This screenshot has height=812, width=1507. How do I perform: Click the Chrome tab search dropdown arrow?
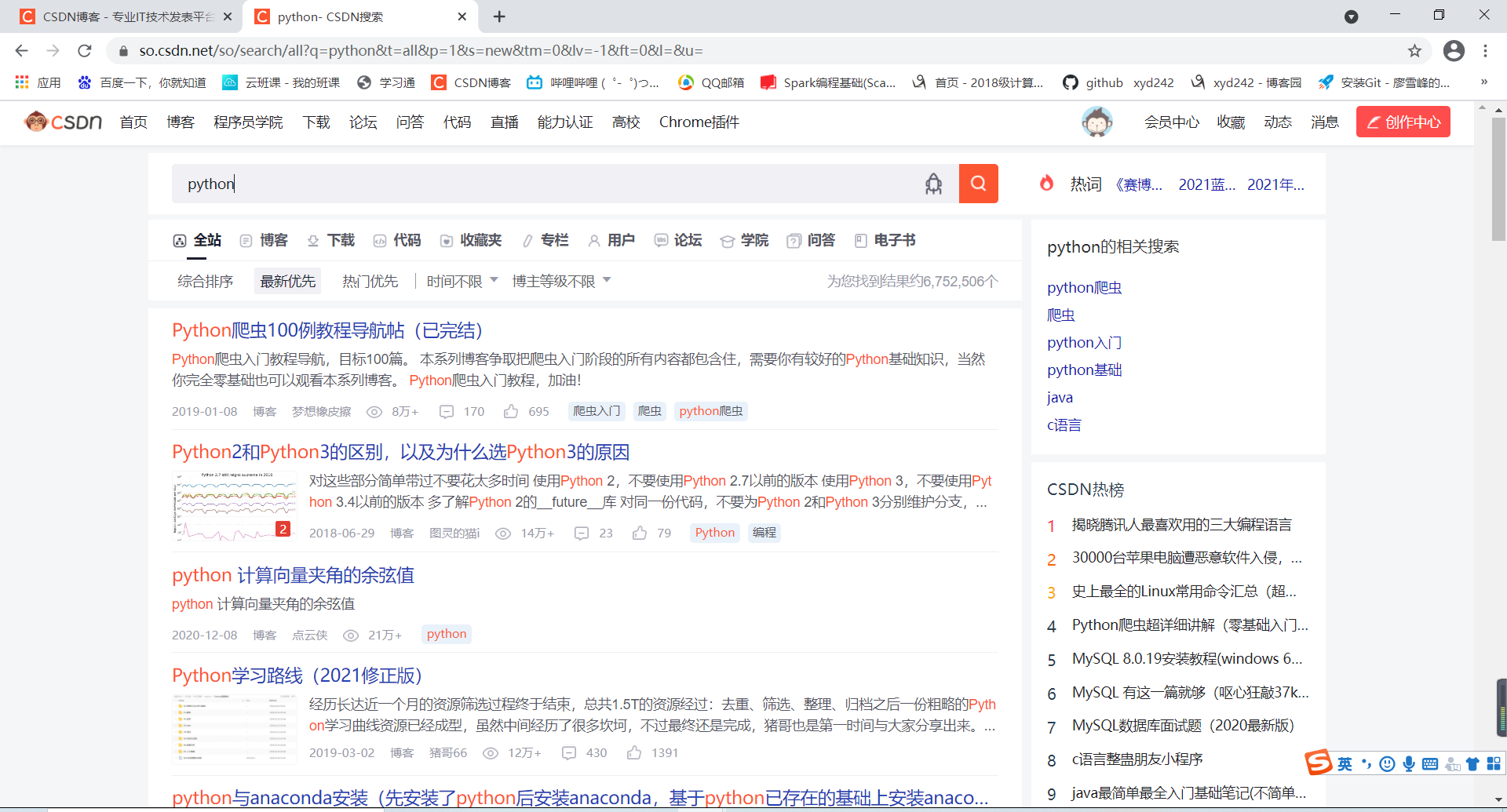pos(1351,16)
